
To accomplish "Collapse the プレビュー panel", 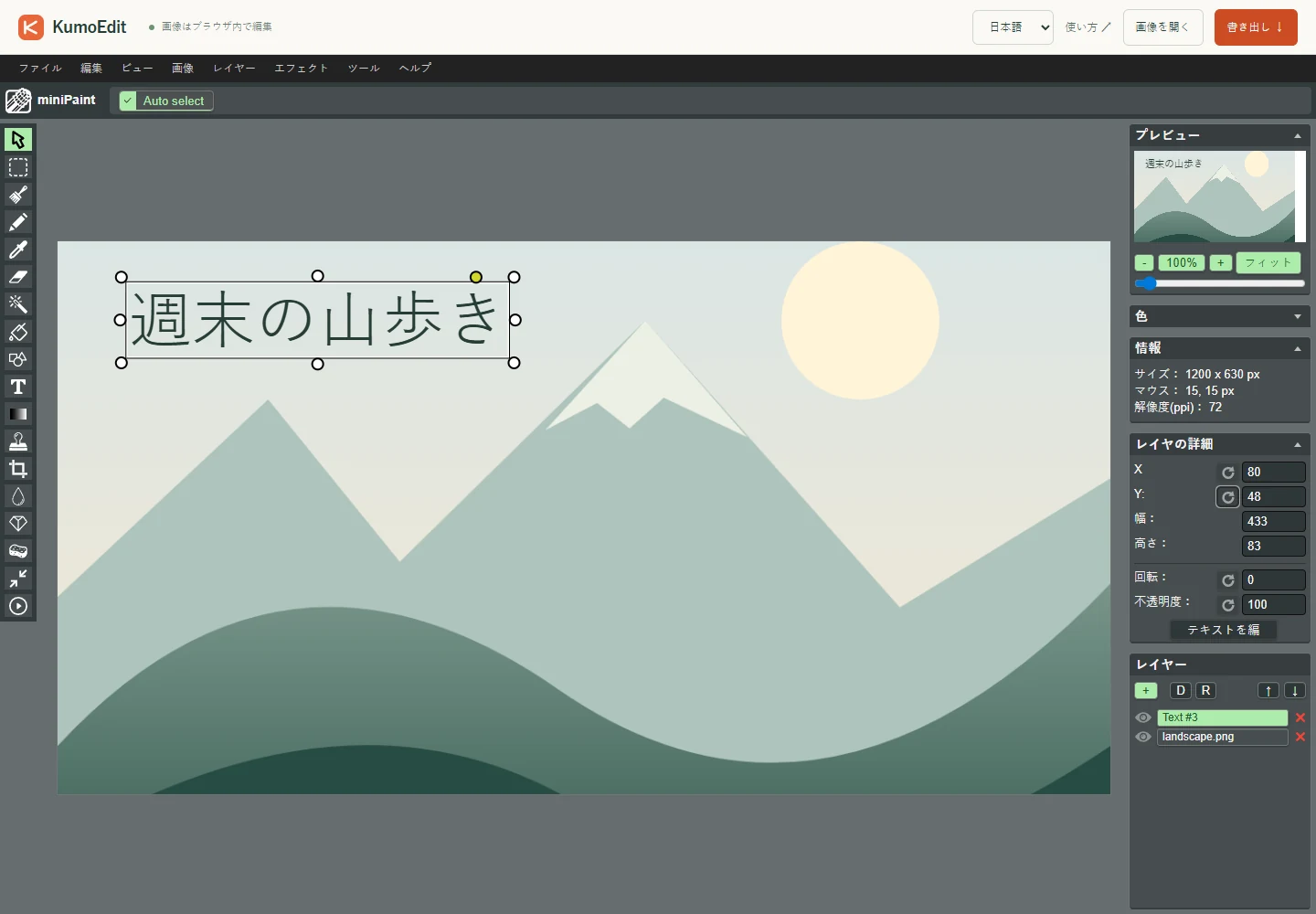I will point(1297,136).
